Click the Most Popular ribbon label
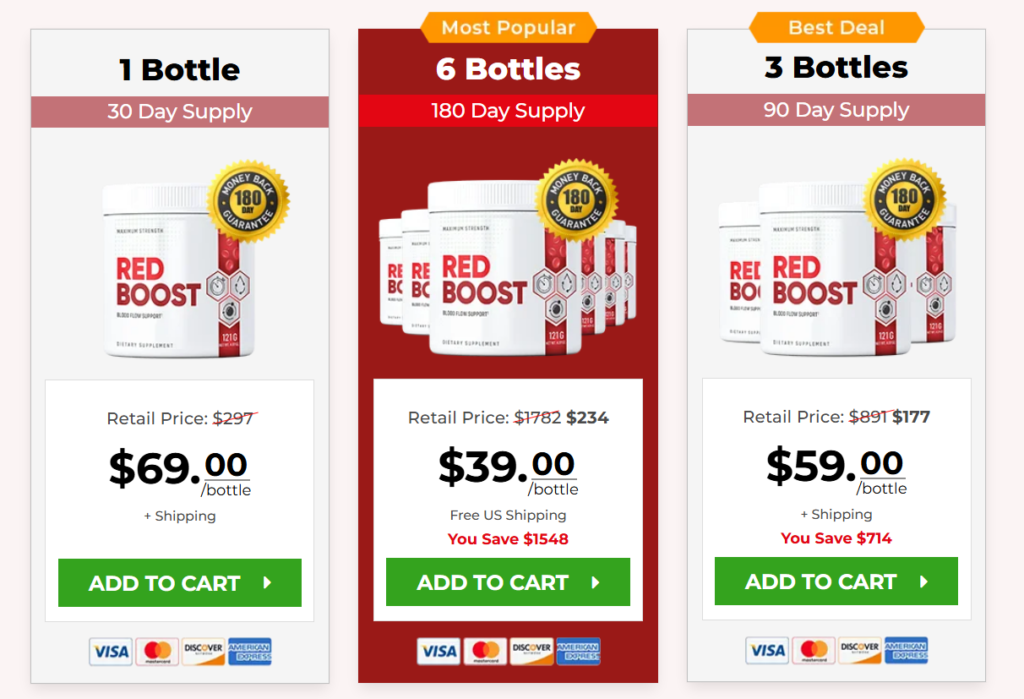 (x=508, y=27)
